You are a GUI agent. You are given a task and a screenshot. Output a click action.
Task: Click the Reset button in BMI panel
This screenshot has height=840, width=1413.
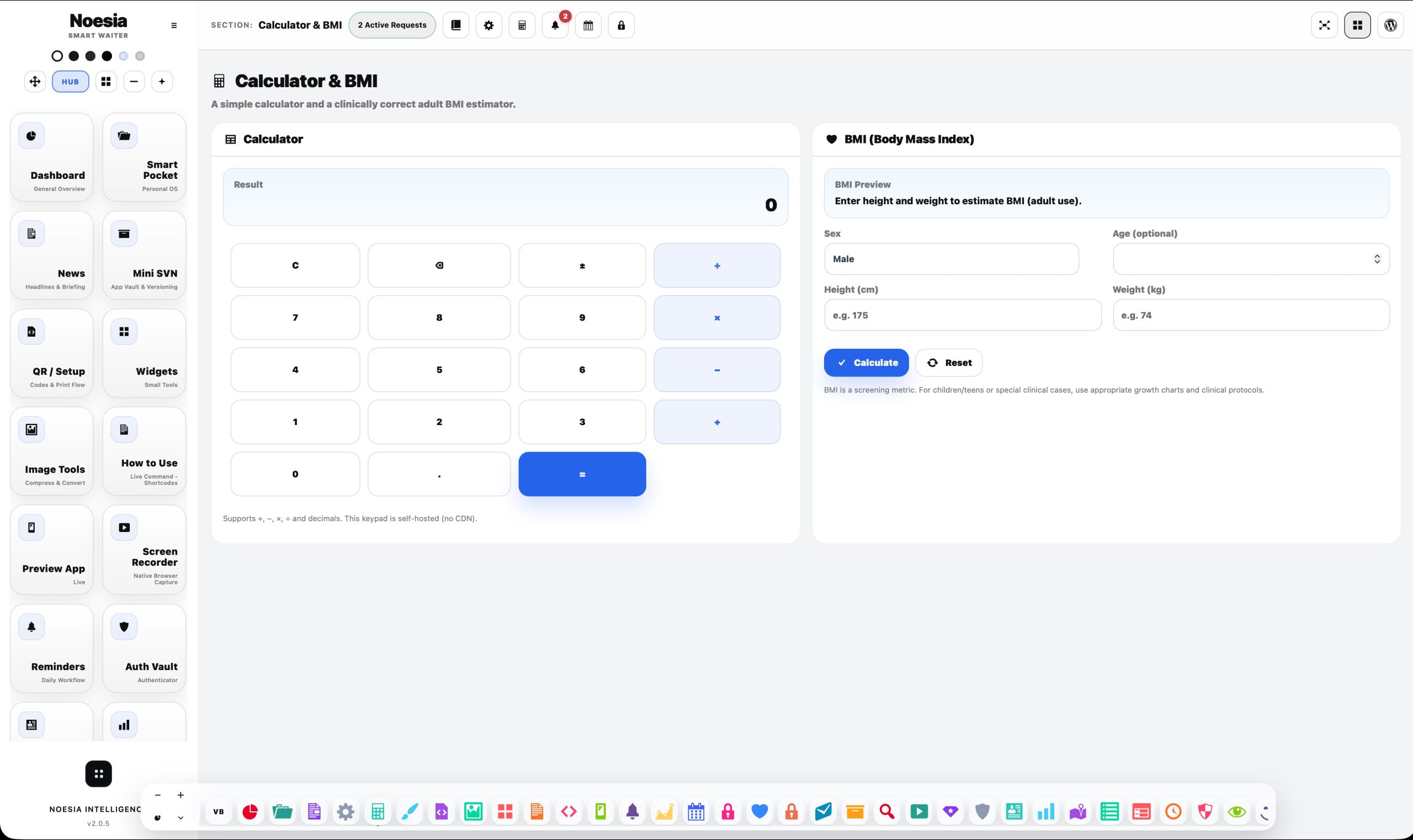[949, 362]
